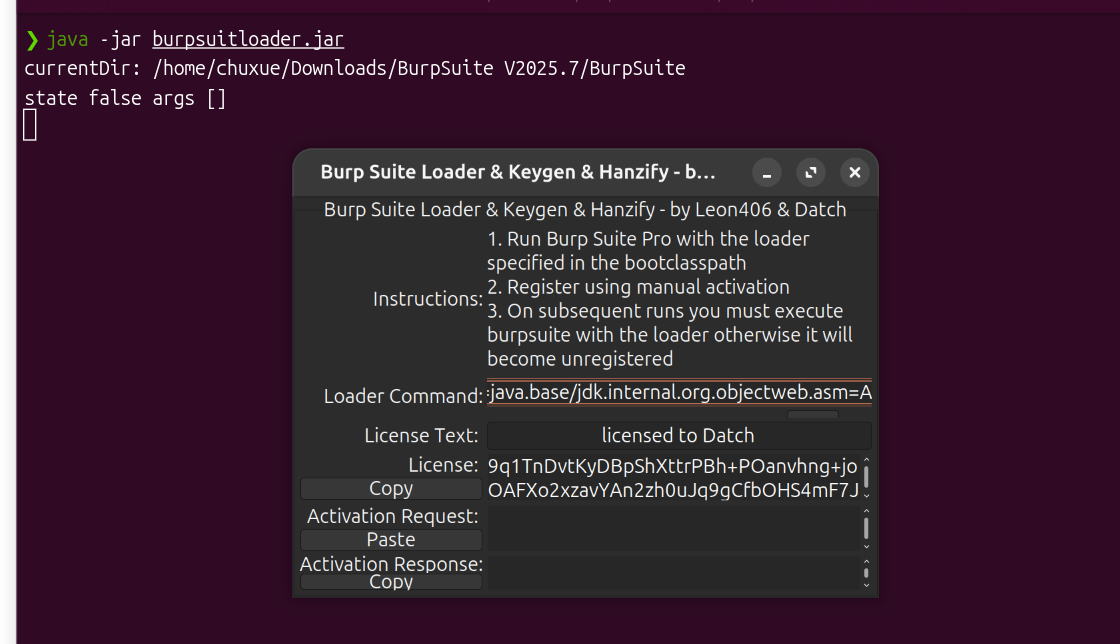Close the Burp Suite Loader window
1120x644 pixels.
pos(855,173)
